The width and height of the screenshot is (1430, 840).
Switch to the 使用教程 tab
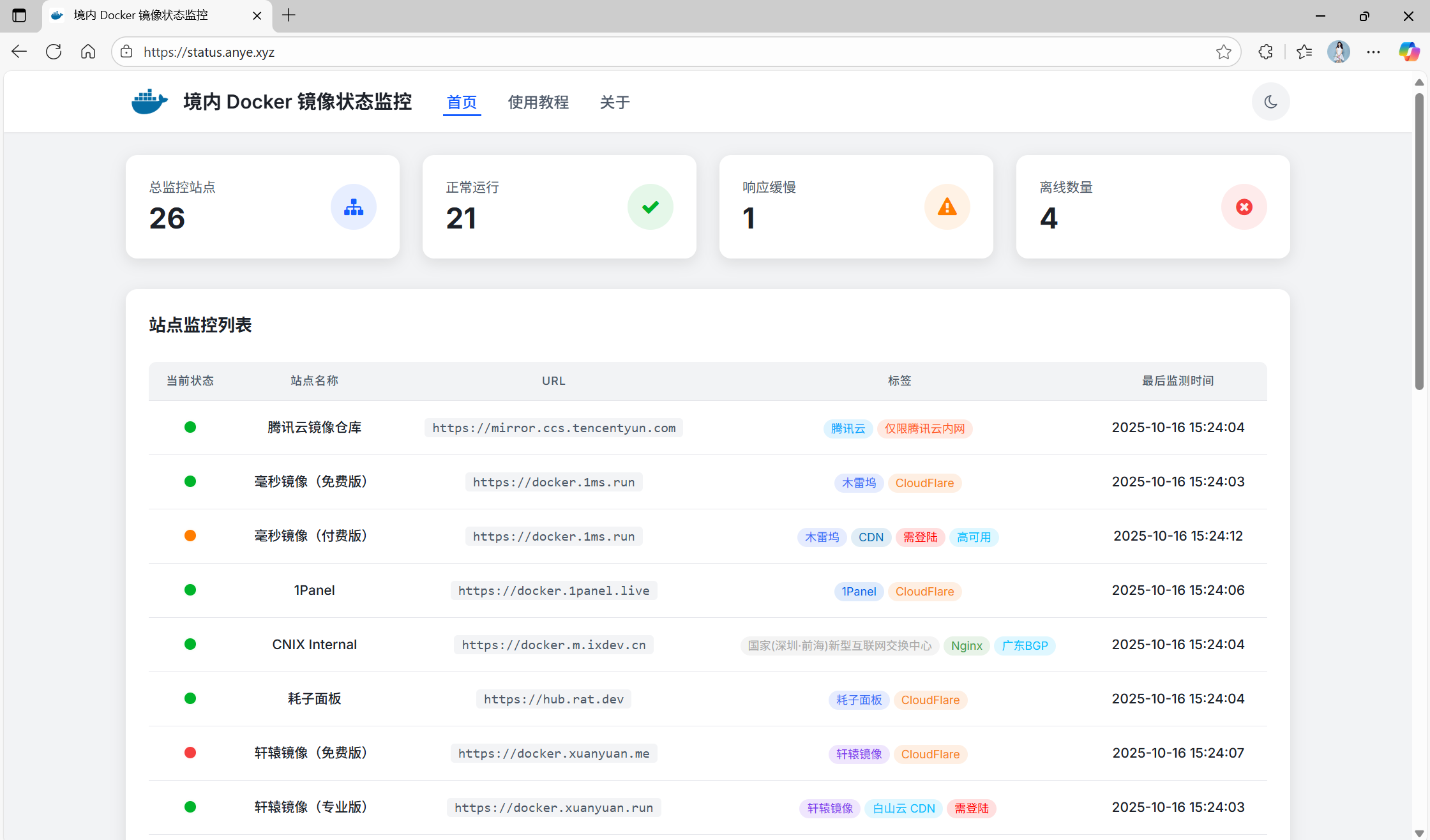point(538,102)
